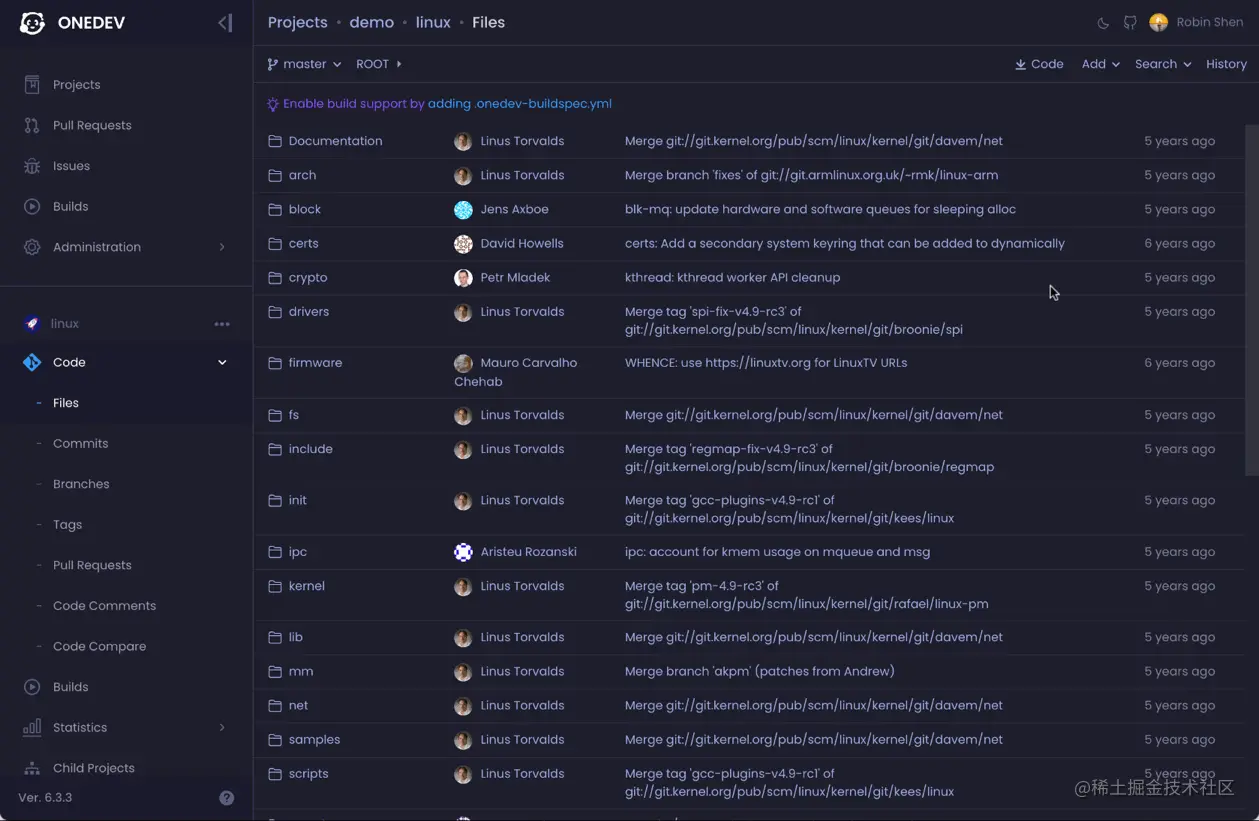Open the kernel folder
This screenshot has width=1259, height=821.
(x=307, y=586)
